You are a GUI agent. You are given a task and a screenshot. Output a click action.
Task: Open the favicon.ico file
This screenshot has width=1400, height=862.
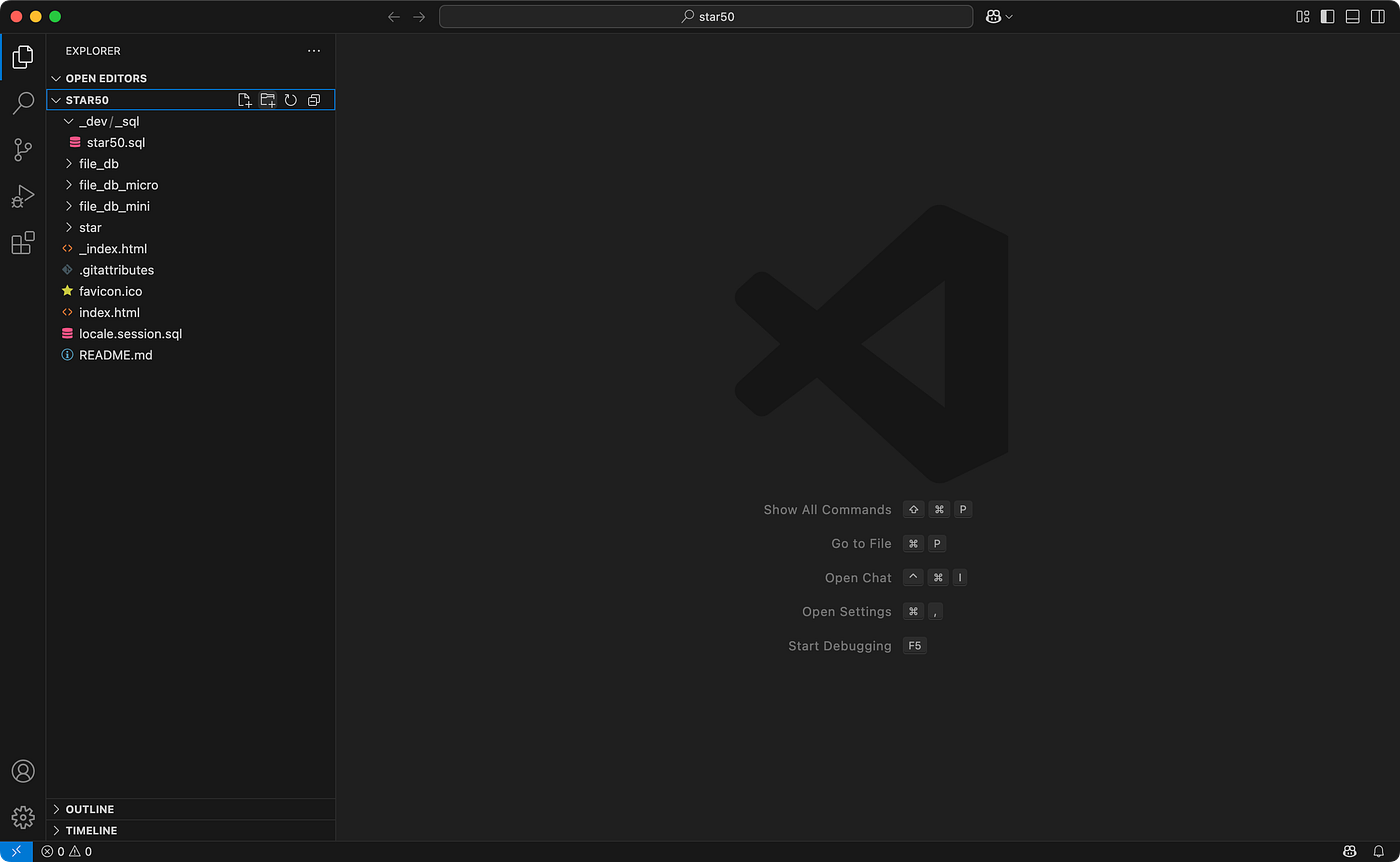pos(191,291)
